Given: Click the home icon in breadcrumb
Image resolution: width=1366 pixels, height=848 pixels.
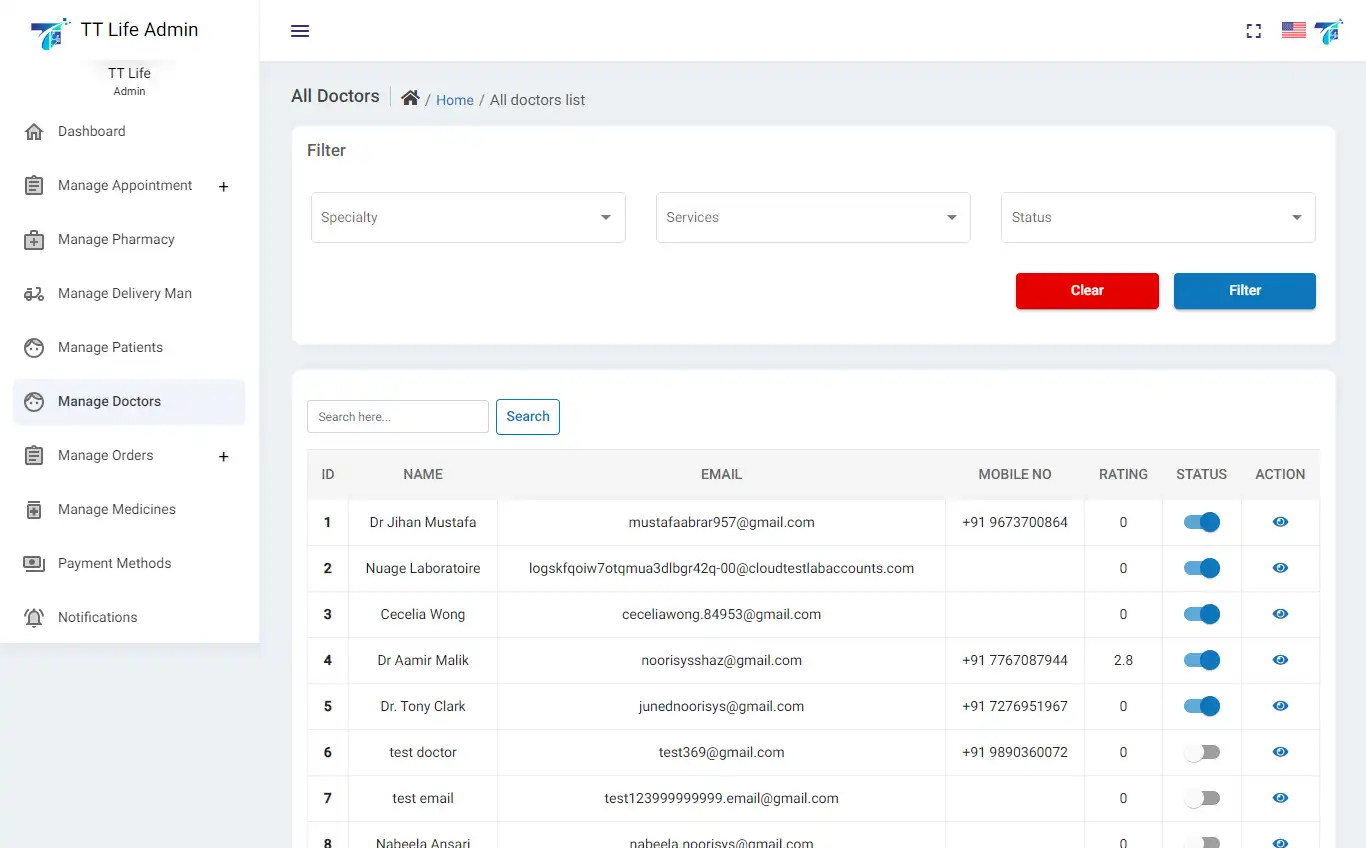Looking at the screenshot, I should coord(410,98).
